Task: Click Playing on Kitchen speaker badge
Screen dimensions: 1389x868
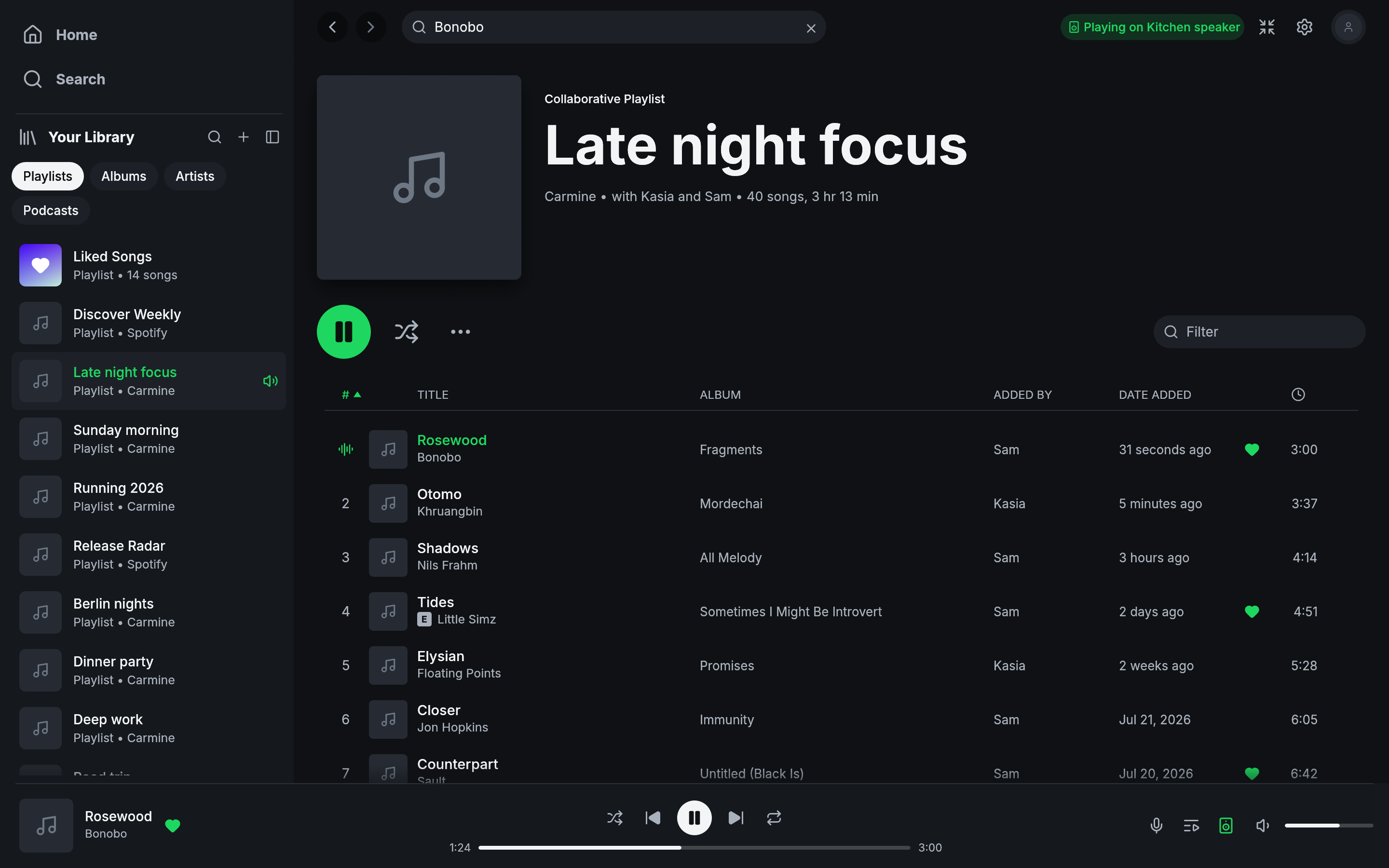Action: point(1152,27)
